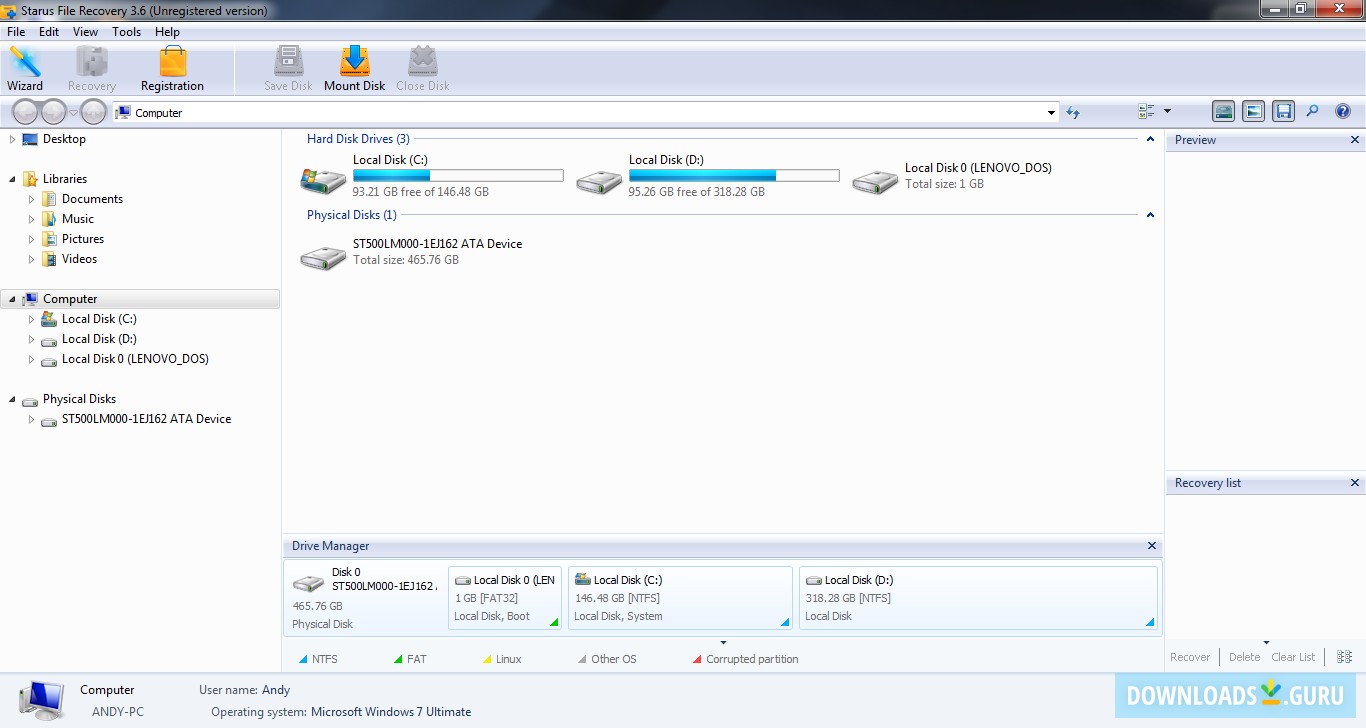Toggle the floppy-disk panel button in toolbar

1284,112
